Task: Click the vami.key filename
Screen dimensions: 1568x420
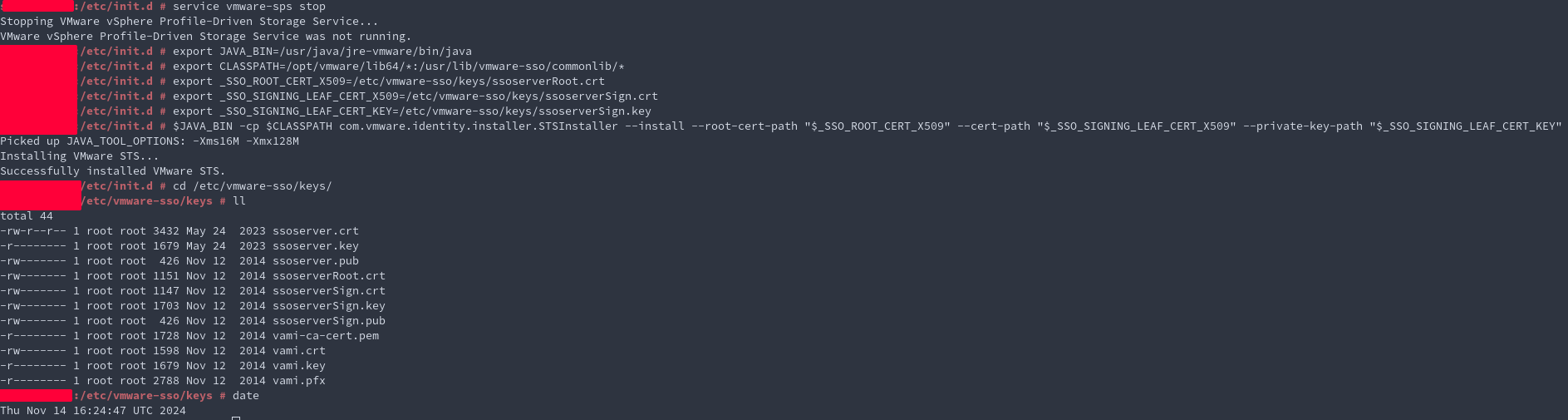Action: coord(299,366)
